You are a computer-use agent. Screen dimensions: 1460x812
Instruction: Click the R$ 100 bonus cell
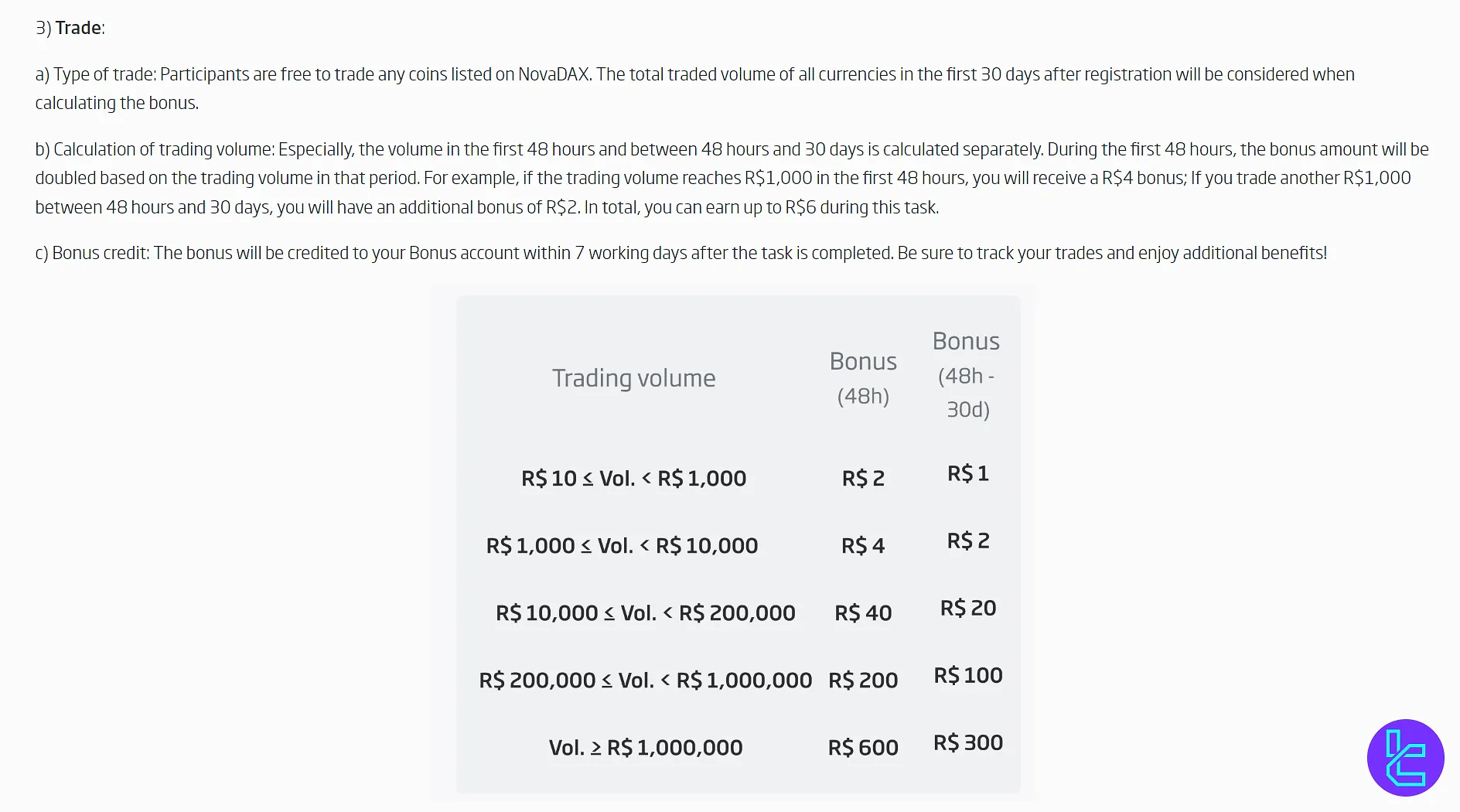967,675
